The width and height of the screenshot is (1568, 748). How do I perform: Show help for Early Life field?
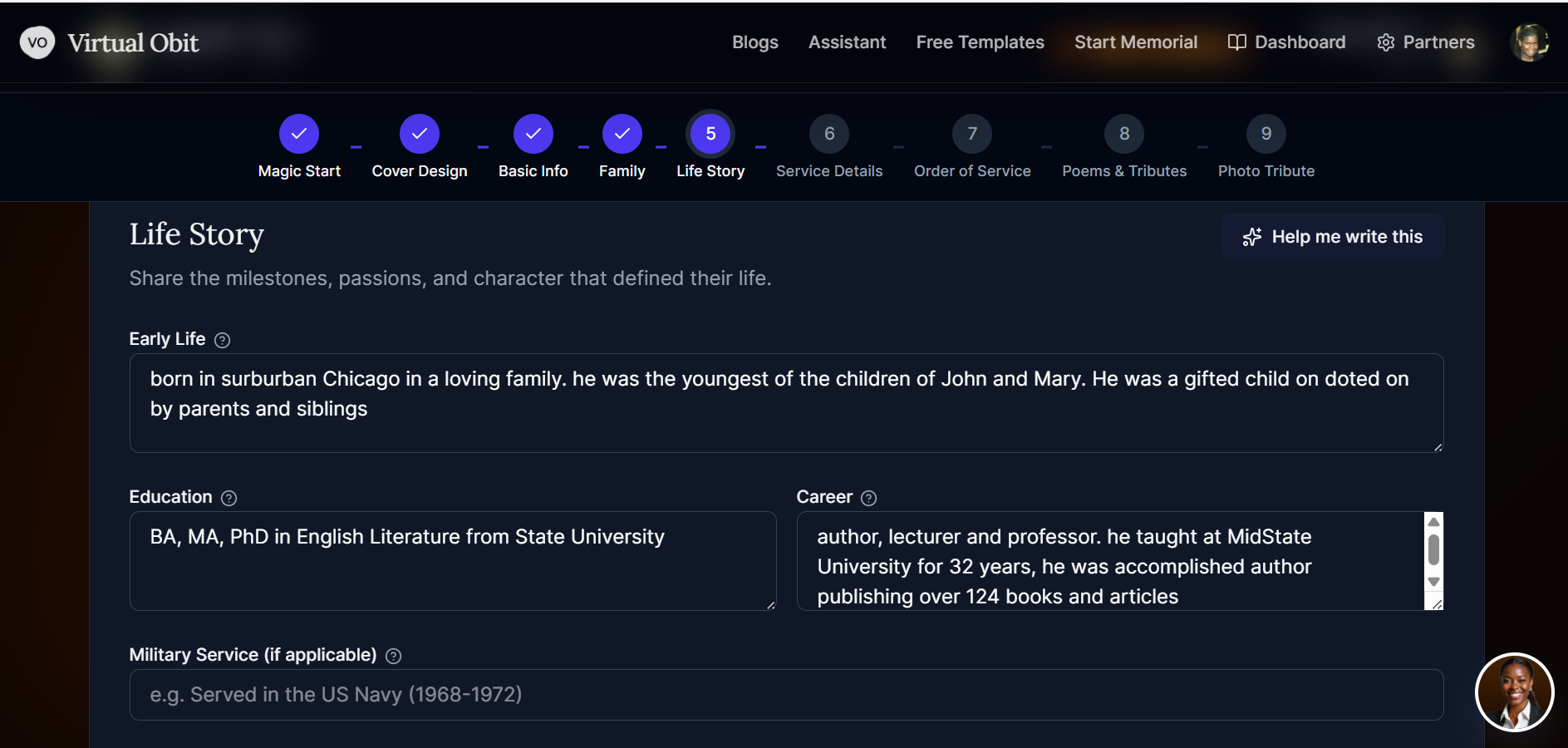pos(222,340)
